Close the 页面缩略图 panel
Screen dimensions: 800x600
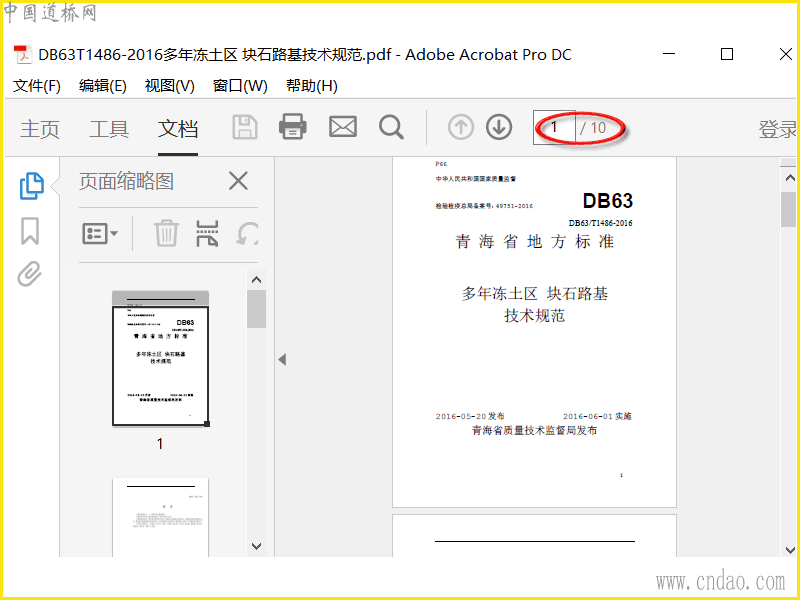238,181
